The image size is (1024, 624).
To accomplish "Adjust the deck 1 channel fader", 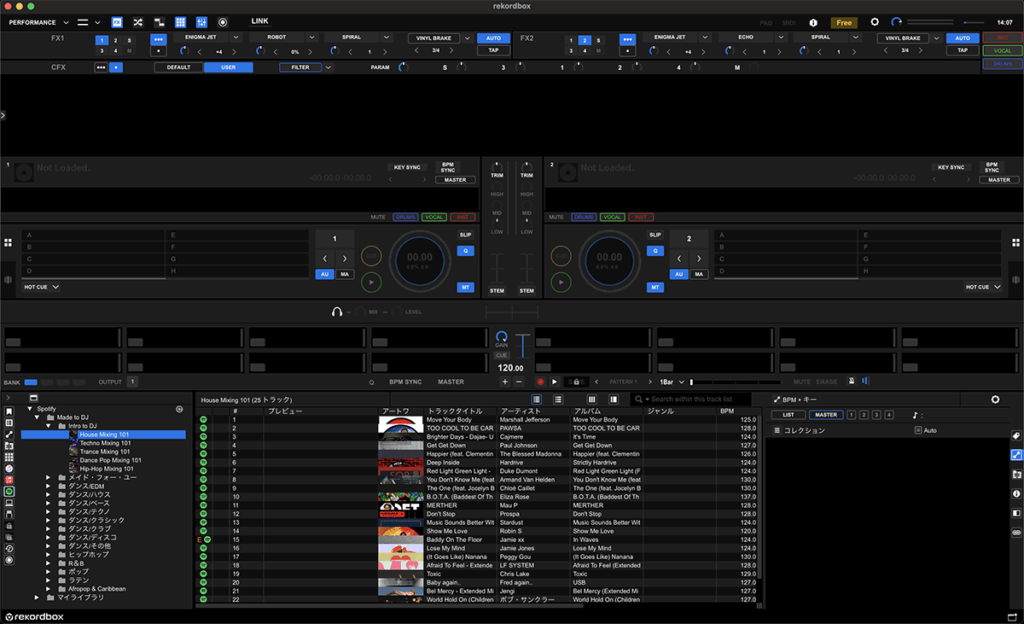I will (497, 269).
